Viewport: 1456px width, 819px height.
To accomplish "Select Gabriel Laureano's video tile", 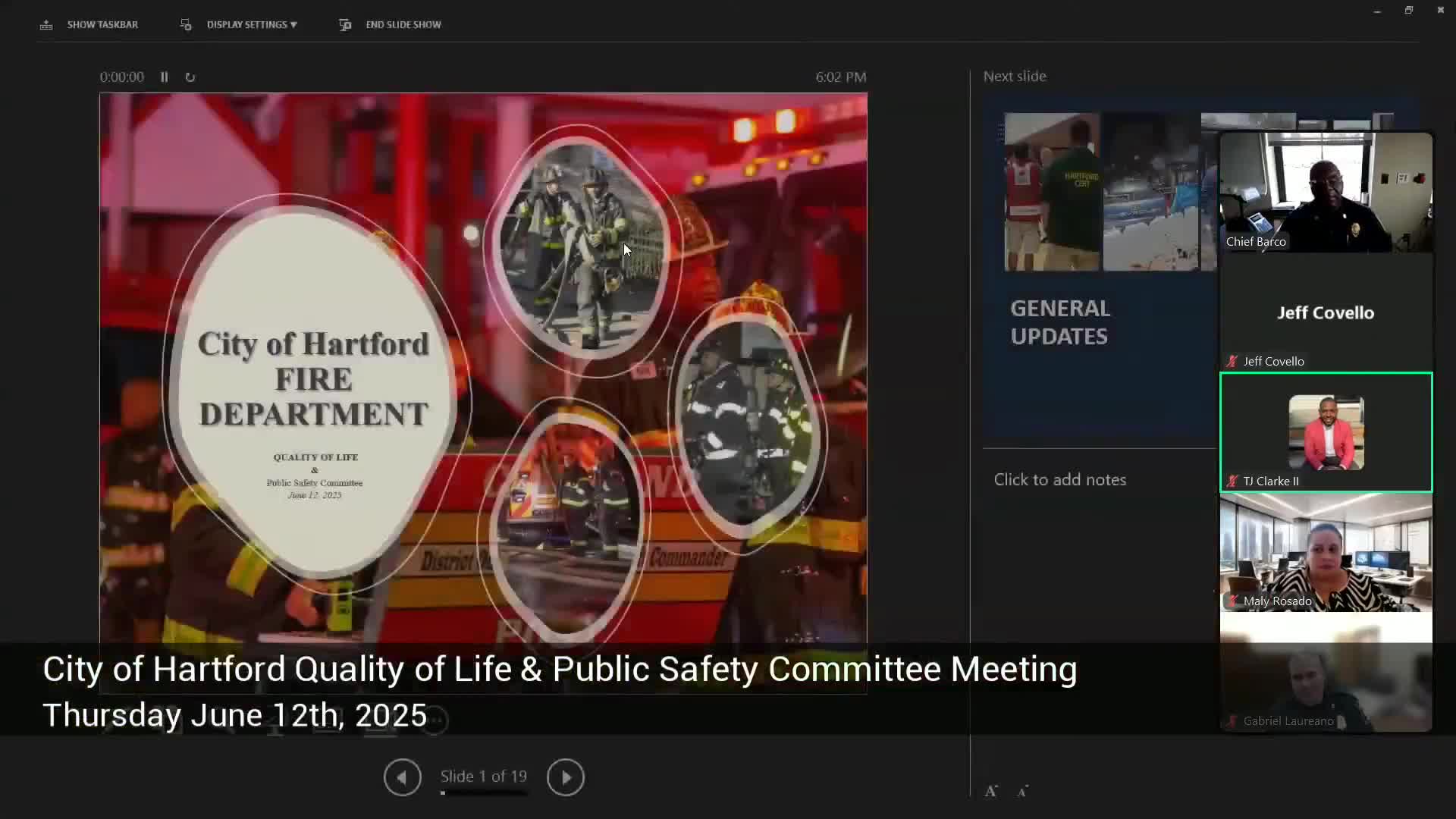I will point(1326,675).
